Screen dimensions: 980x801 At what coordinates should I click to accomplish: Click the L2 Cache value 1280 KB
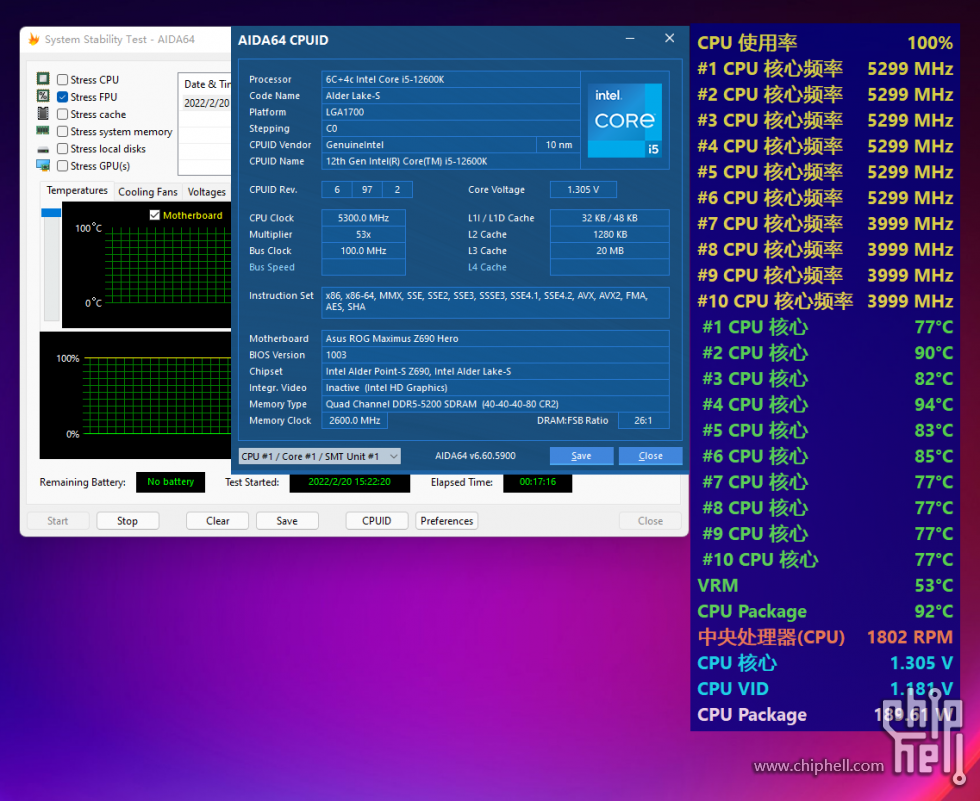tap(609, 234)
